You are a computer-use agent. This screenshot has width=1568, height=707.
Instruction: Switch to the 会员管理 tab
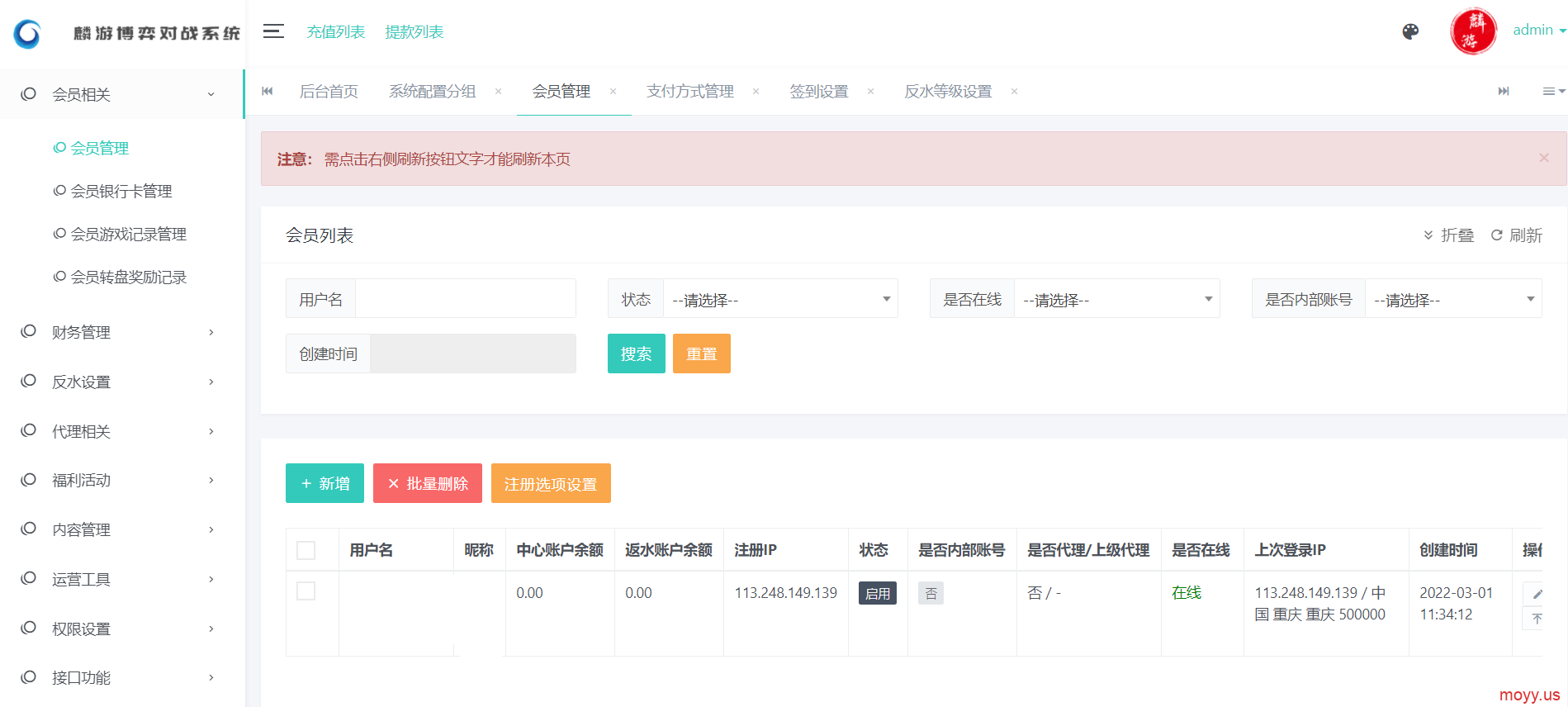coord(561,91)
